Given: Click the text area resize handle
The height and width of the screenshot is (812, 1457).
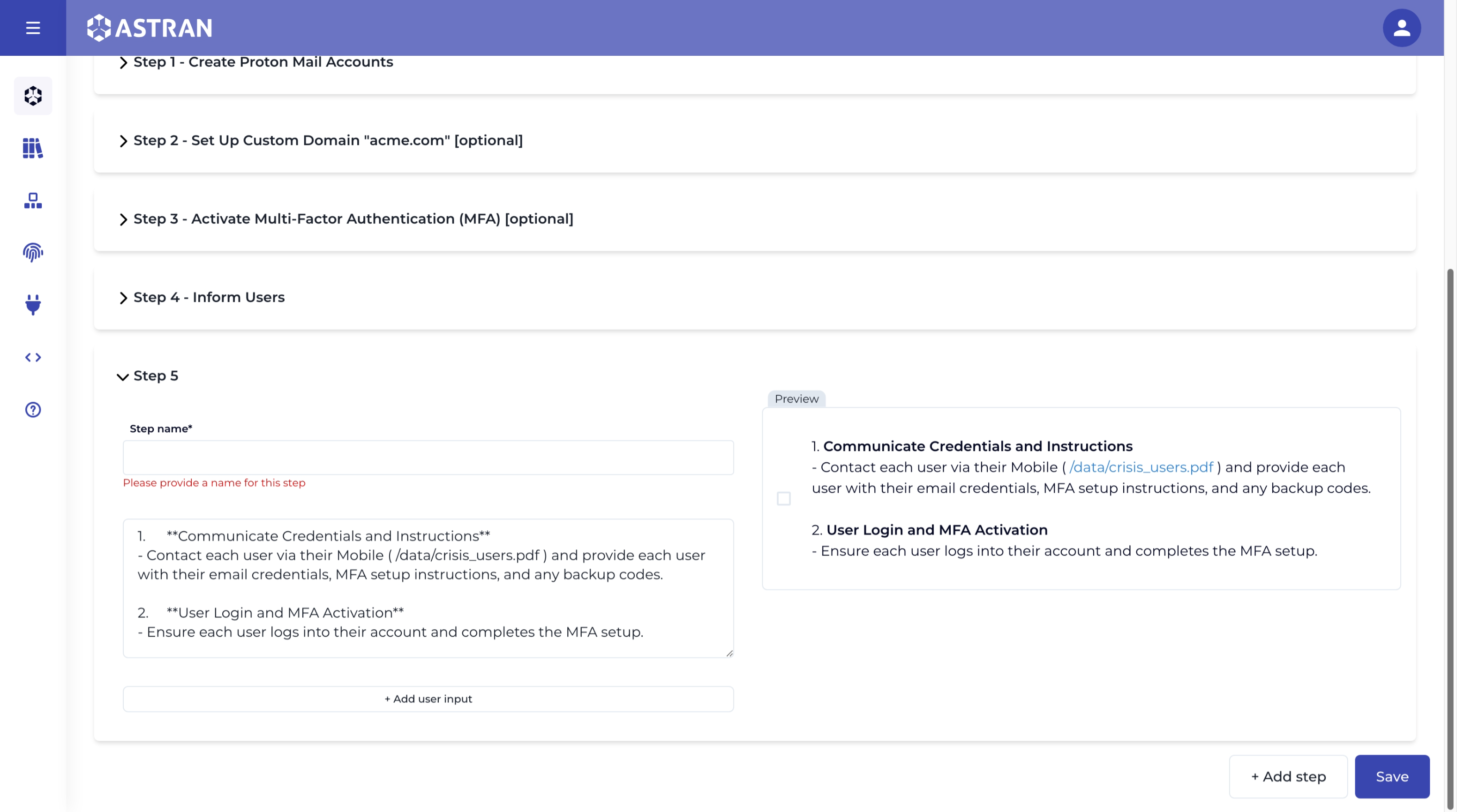Looking at the screenshot, I should click(x=729, y=653).
